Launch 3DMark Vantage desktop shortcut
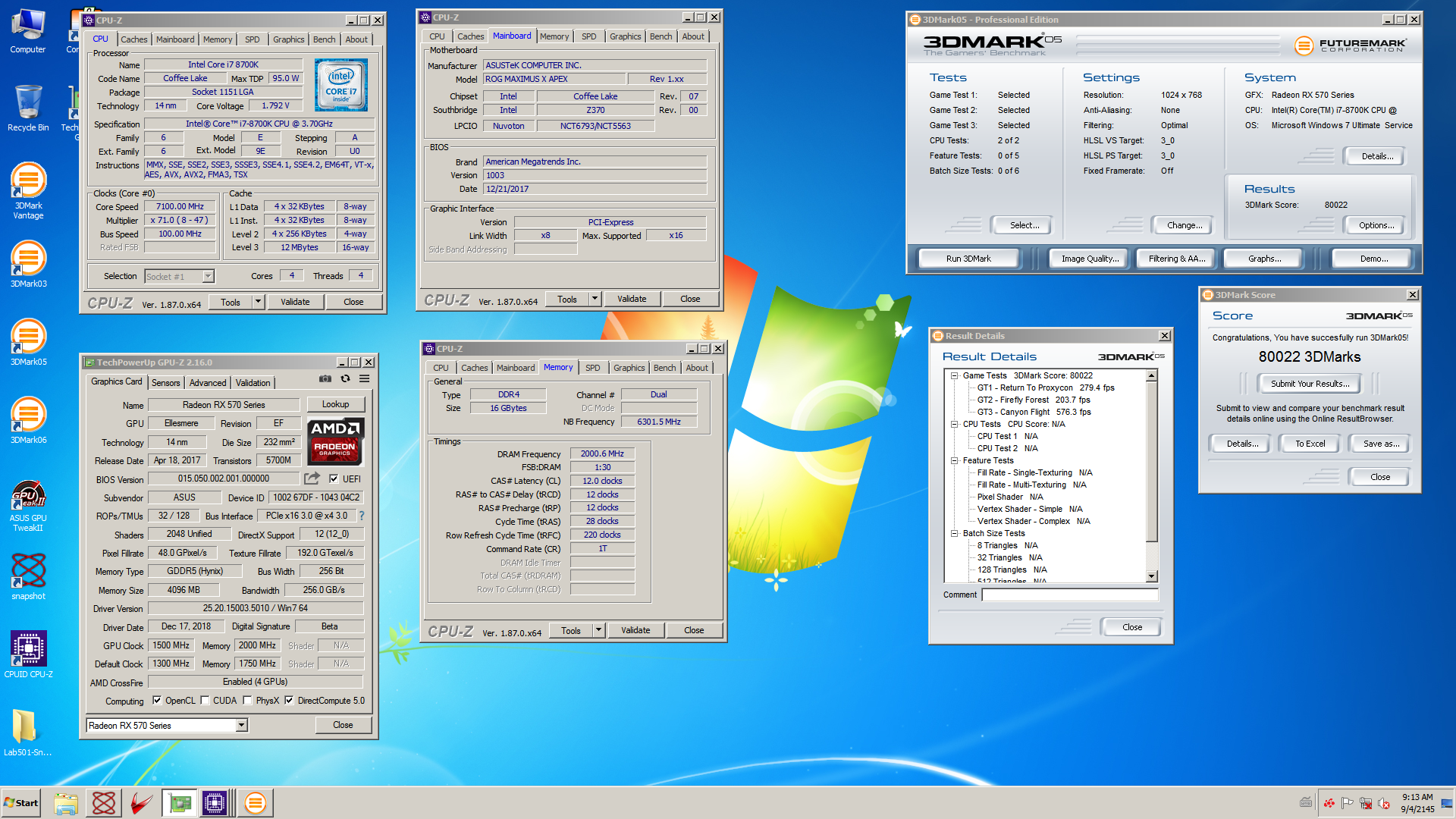The height and width of the screenshot is (819, 1456). [x=28, y=190]
